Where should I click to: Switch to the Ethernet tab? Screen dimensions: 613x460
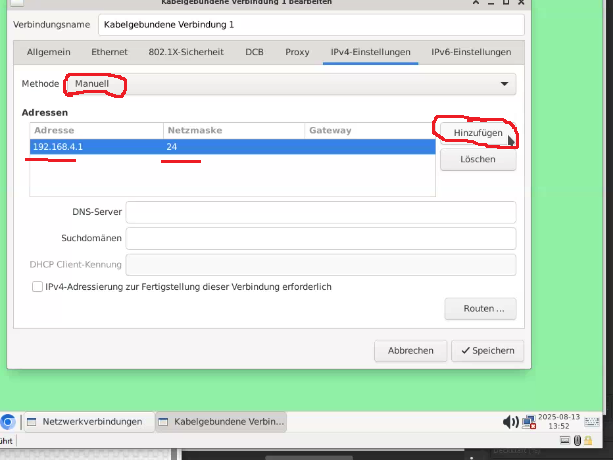(x=109, y=51)
